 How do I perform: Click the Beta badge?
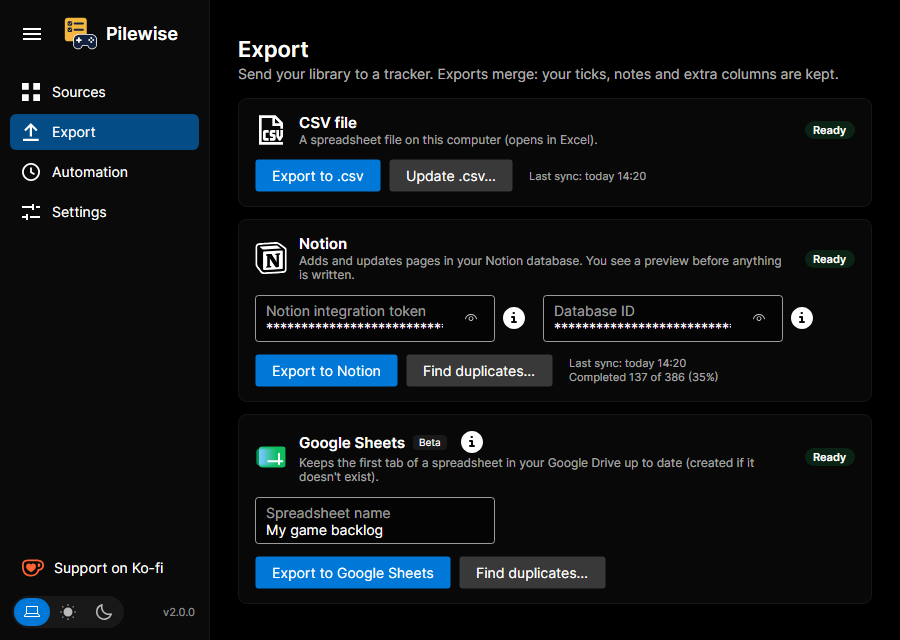pyautogui.click(x=429, y=443)
